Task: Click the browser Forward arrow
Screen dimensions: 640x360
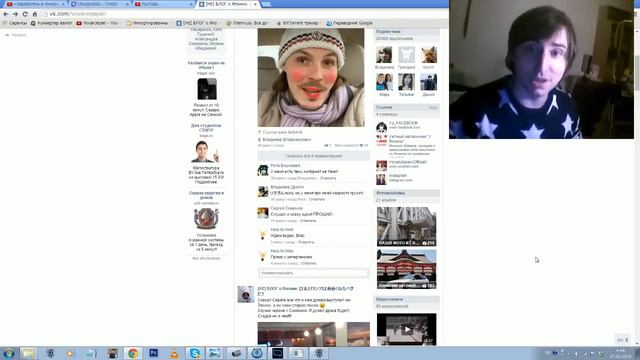Action: [15, 14]
